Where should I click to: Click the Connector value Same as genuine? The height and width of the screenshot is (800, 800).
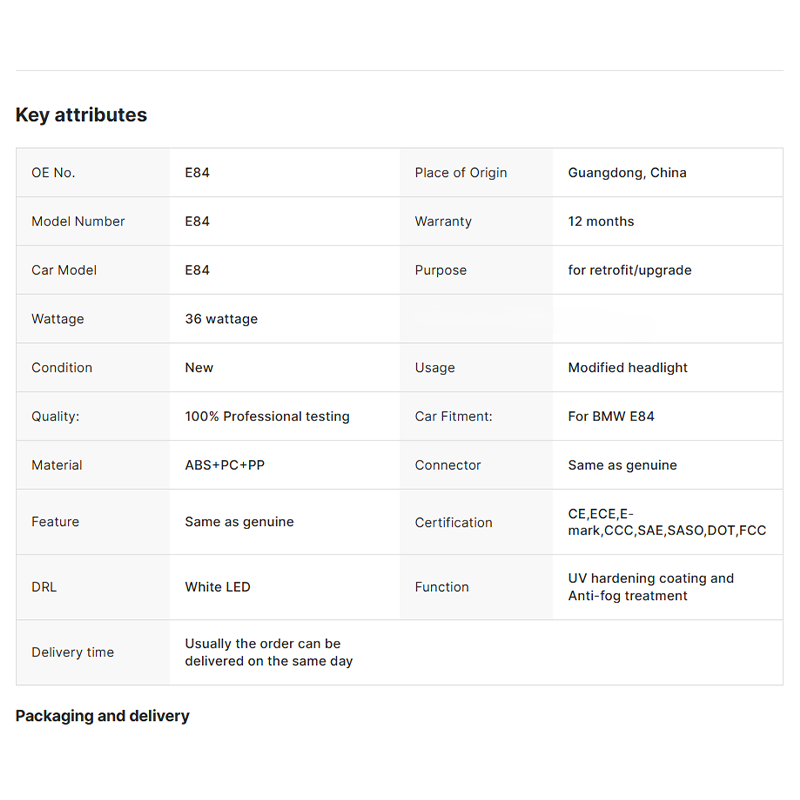[x=622, y=465]
